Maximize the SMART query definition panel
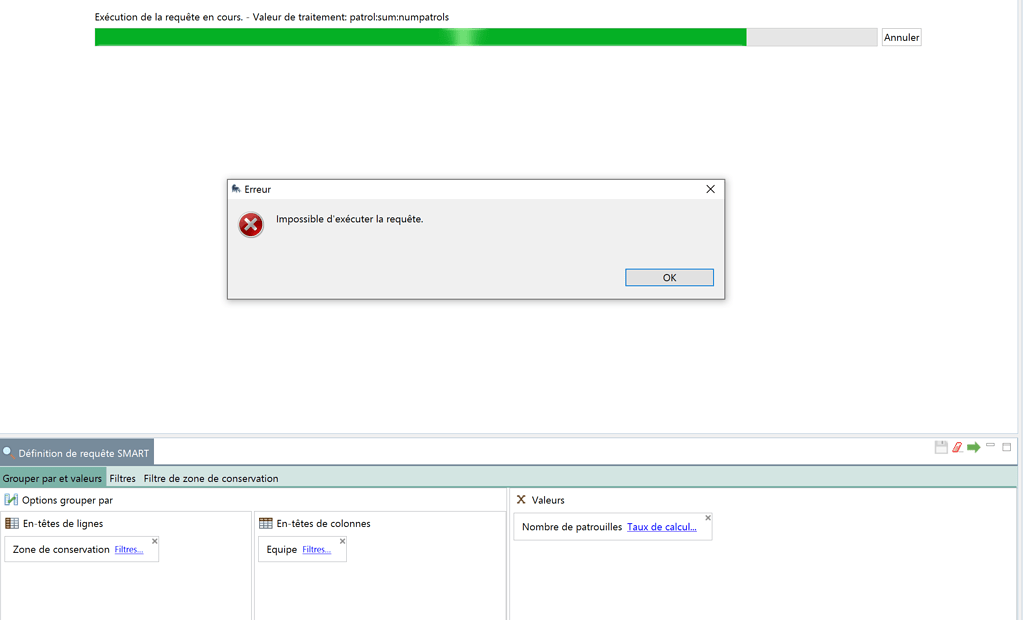Viewport: 1024px width, 620px height. 1006,446
